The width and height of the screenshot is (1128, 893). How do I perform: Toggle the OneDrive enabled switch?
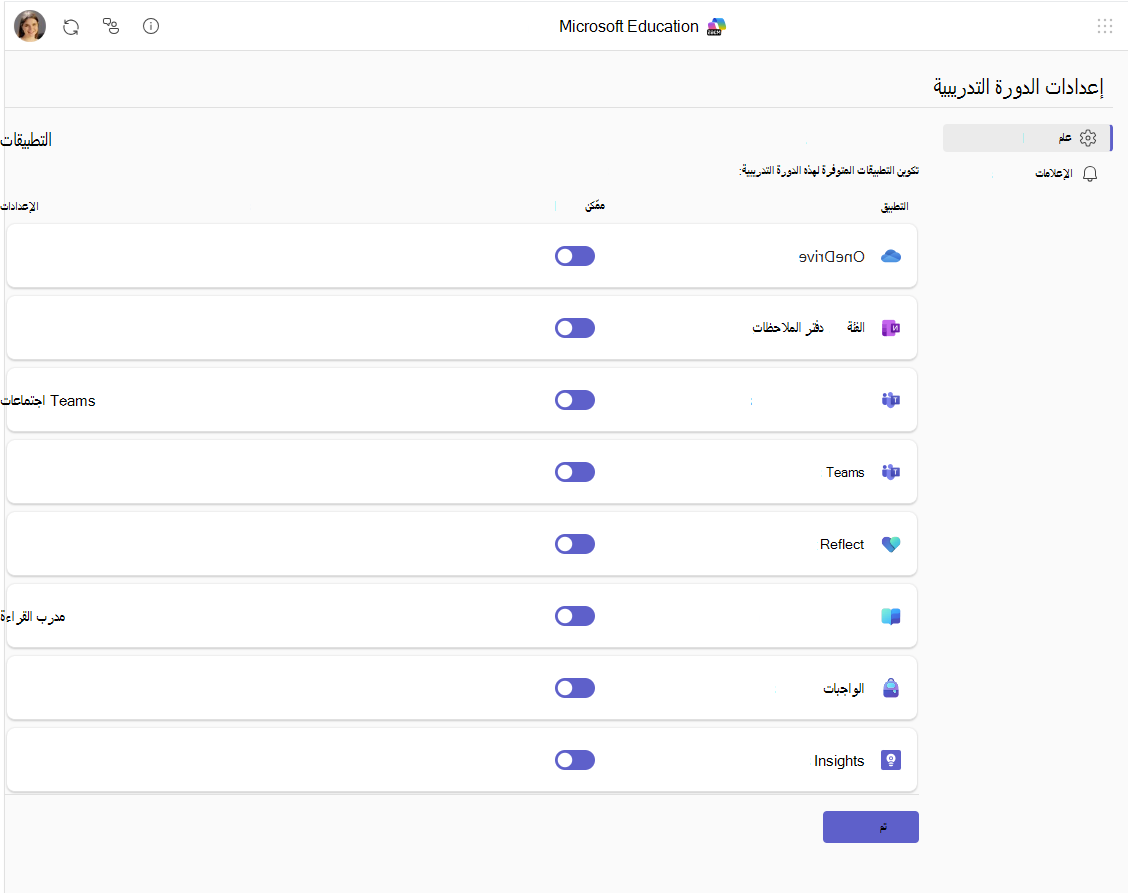[575, 256]
